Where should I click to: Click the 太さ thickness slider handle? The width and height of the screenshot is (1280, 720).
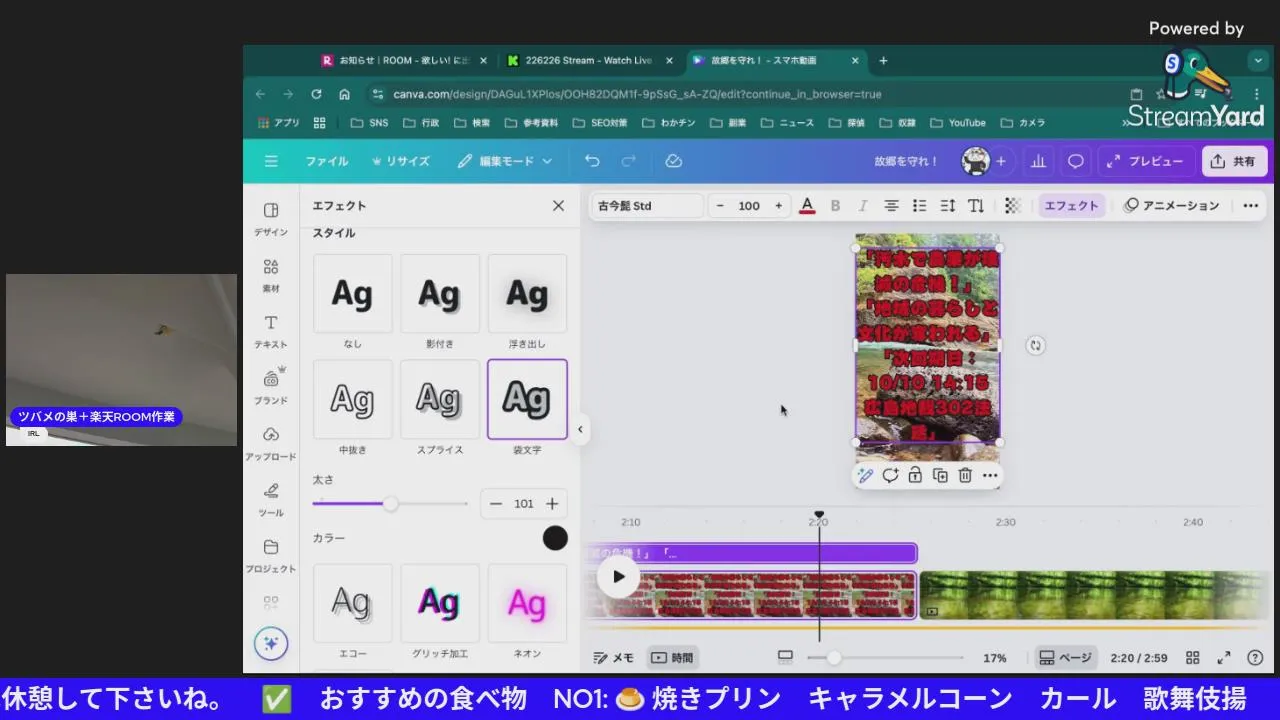(x=390, y=504)
